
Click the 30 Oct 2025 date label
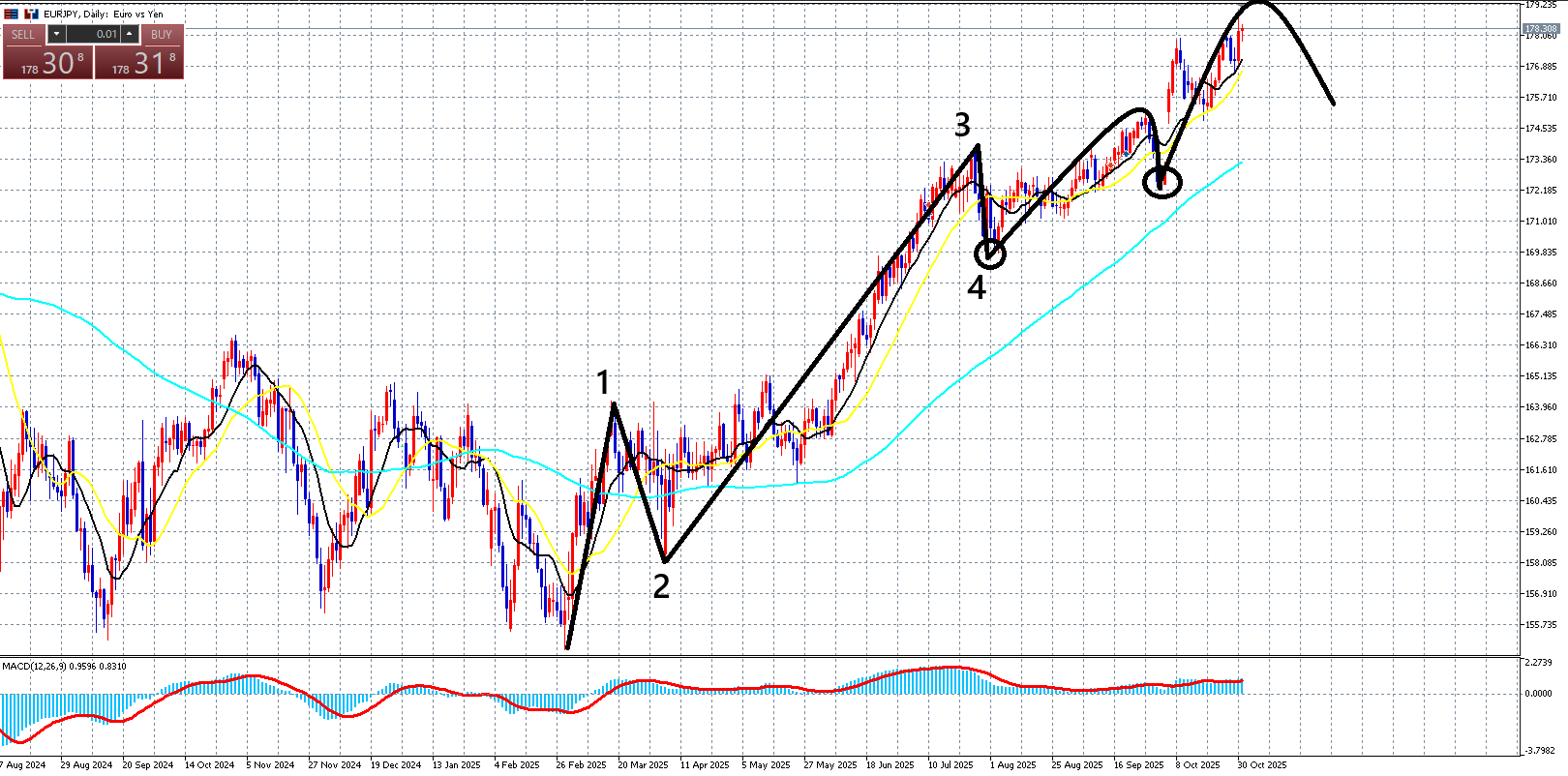tap(1262, 764)
